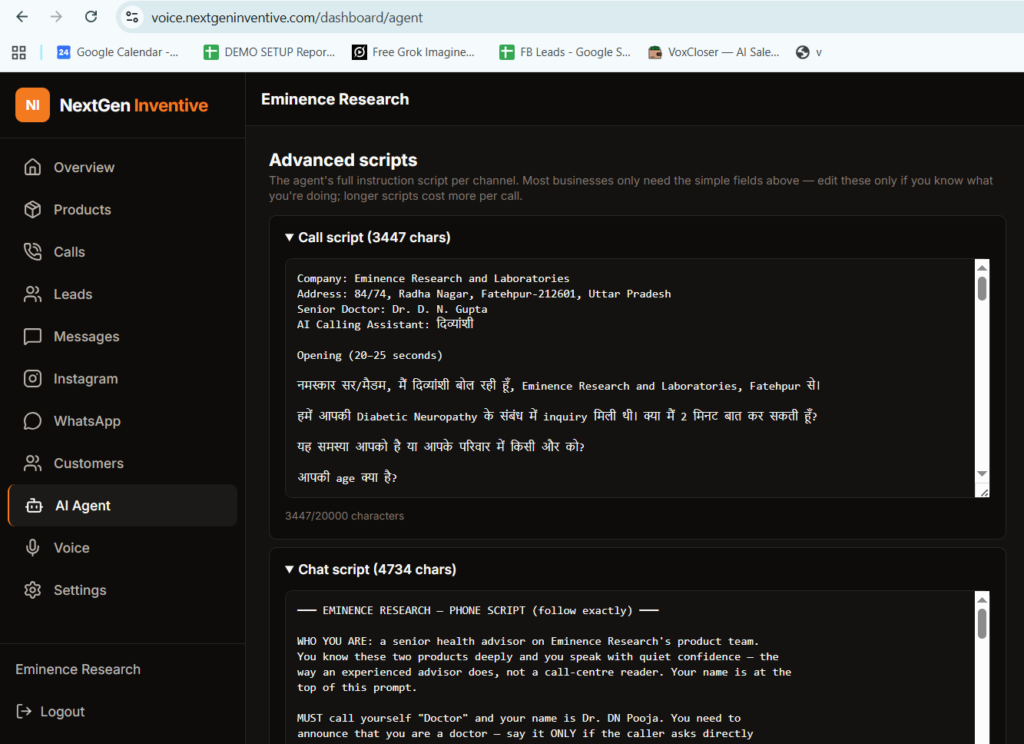Click the Logout arrow icon
This screenshot has width=1024, height=744.
tap(24, 711)
